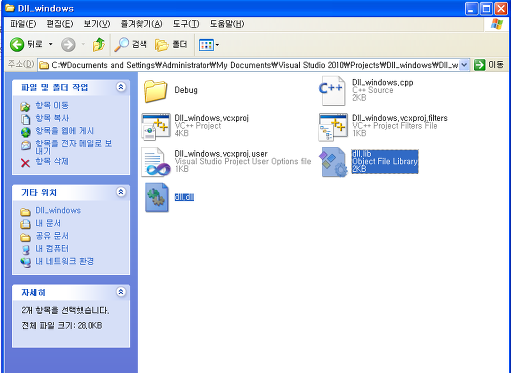This screenshot has width=511, height=373.
Task: Go back with the 뒤로 button
Action: click(26, 44)
